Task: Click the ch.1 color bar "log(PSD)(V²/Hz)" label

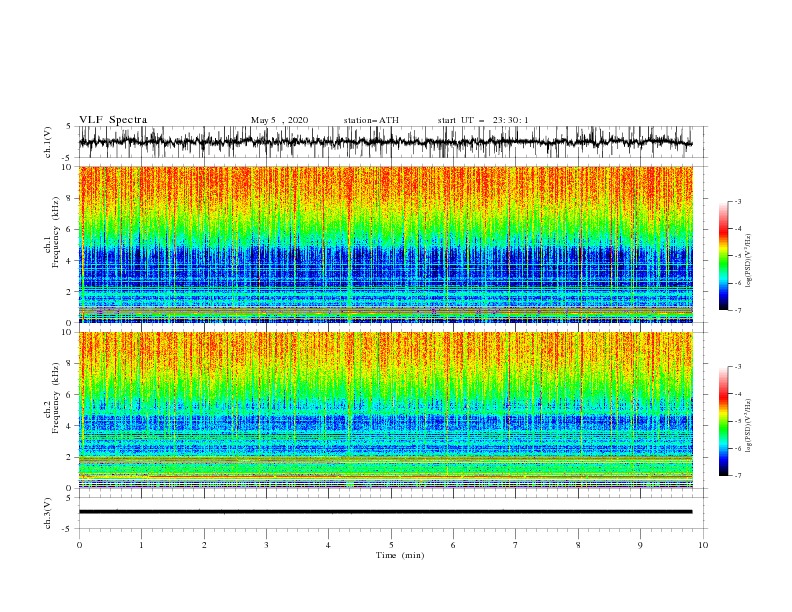Action: (x=749, y=261)
